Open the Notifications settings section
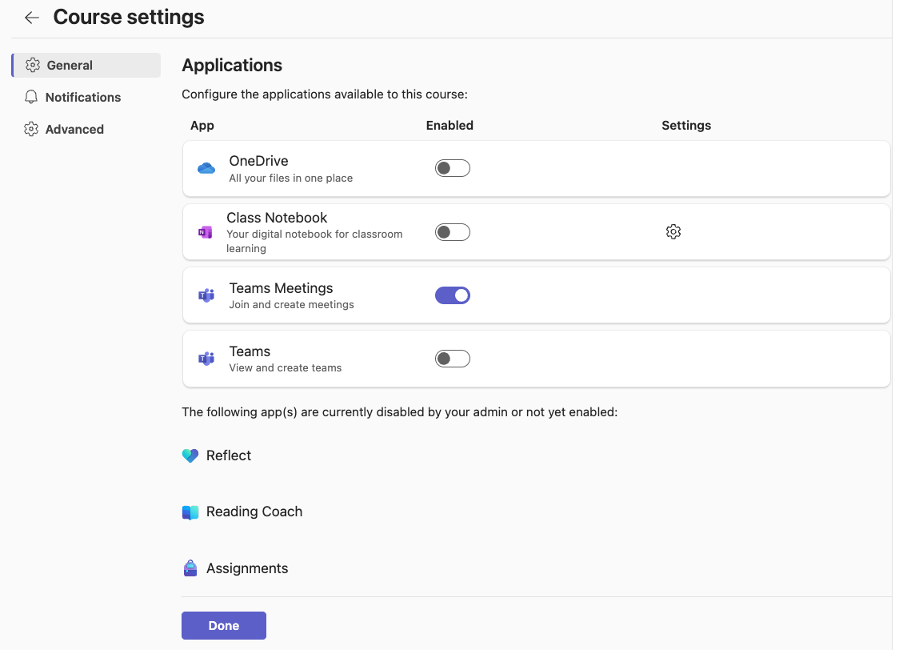This screenshot has width=904, height=650. click(82, 97)
